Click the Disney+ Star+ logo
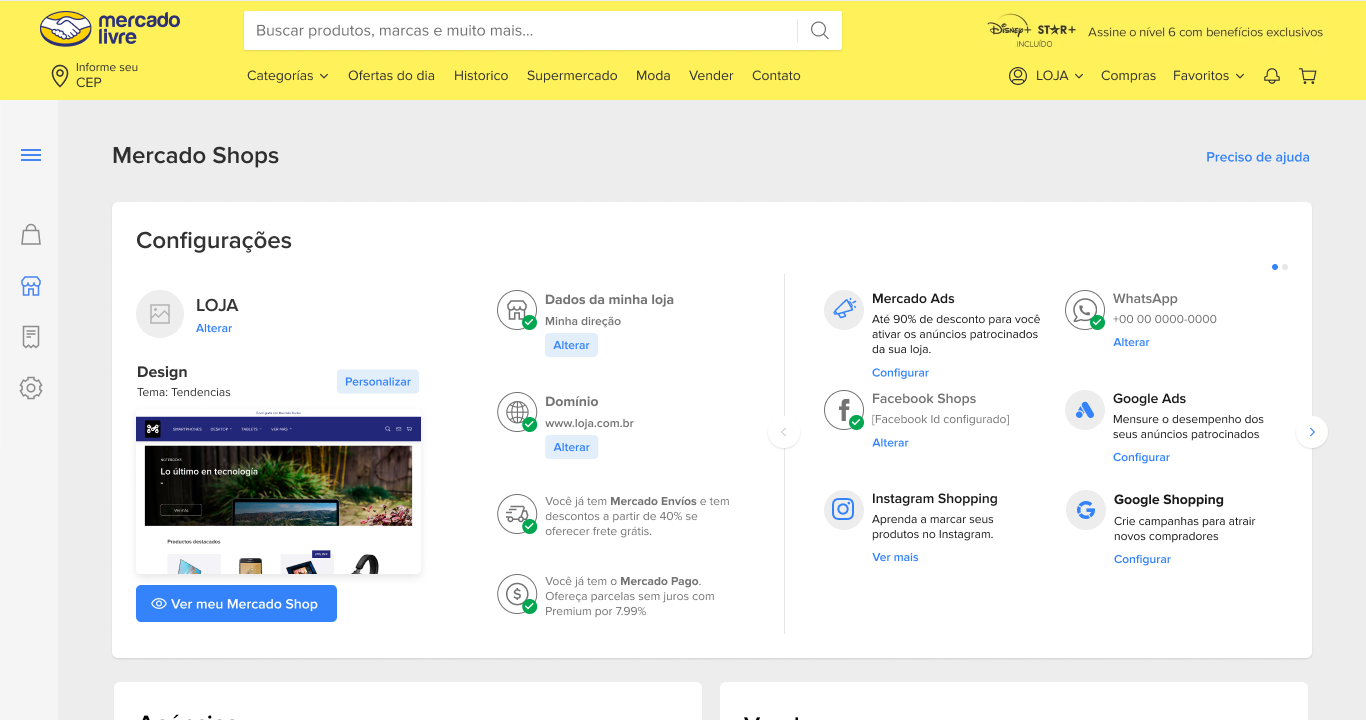 pos(1032,31)
